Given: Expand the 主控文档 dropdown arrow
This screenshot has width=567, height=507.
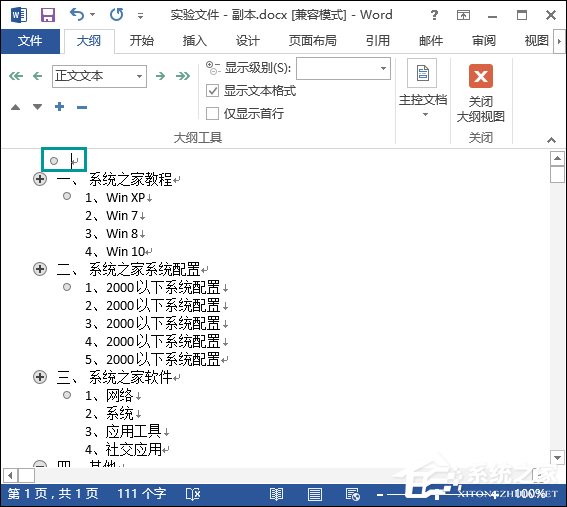Looking at the screenshot, I should [425, 115].
